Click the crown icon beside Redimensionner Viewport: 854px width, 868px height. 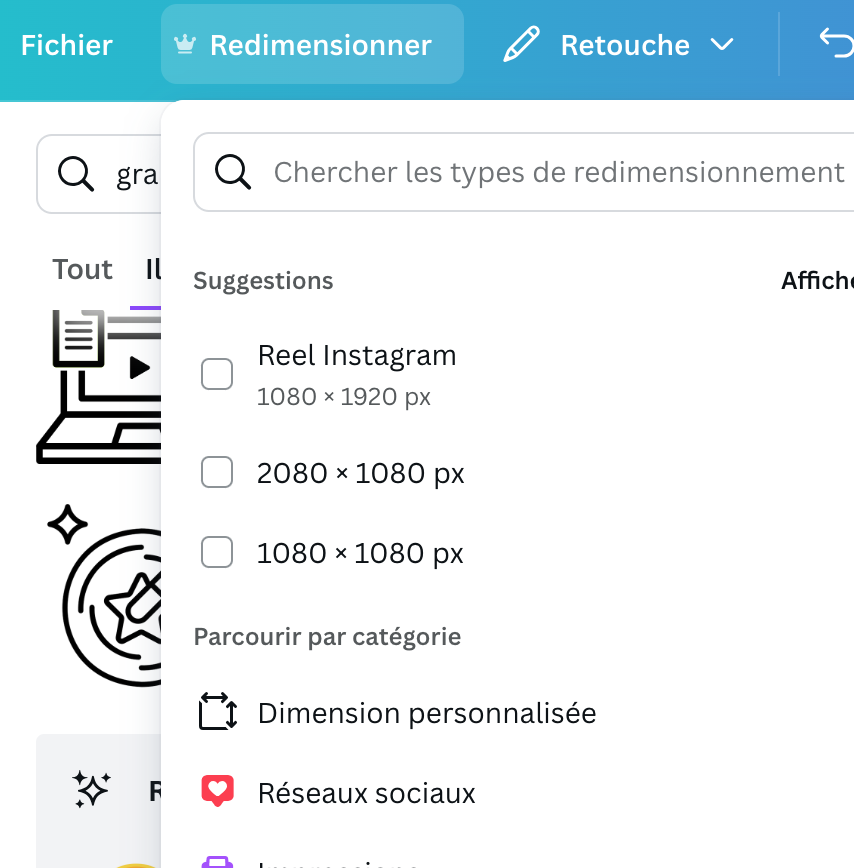pyautogui.click(x=185, y=44)
